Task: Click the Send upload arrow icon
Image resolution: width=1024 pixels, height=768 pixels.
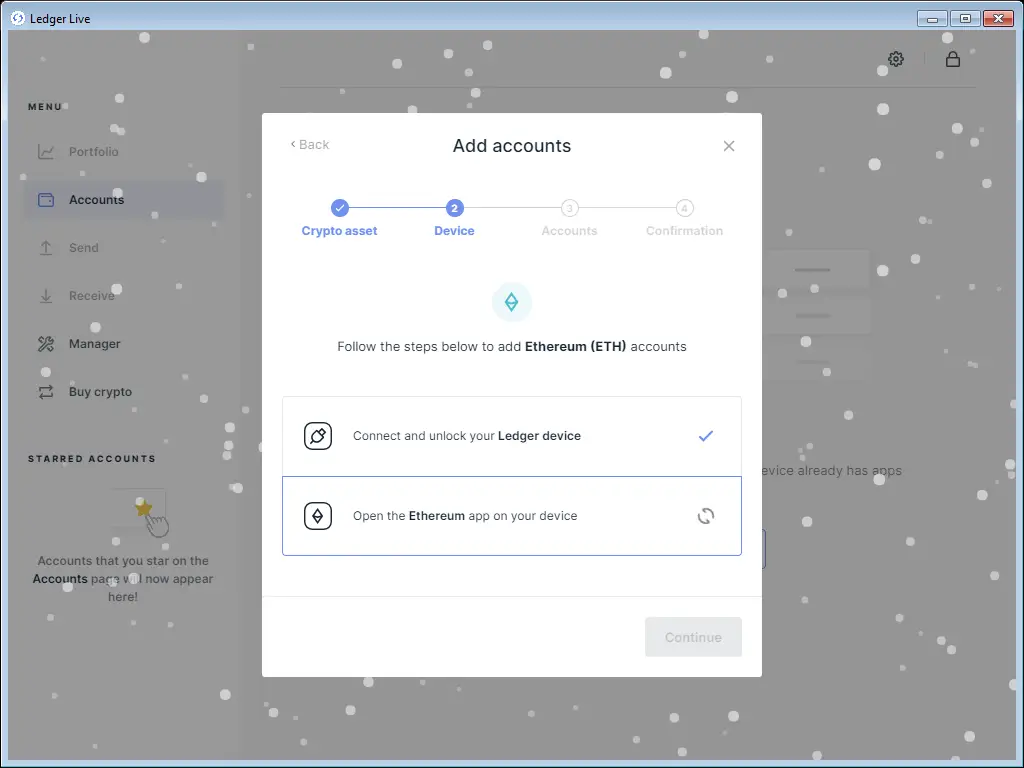Action: 46,248
